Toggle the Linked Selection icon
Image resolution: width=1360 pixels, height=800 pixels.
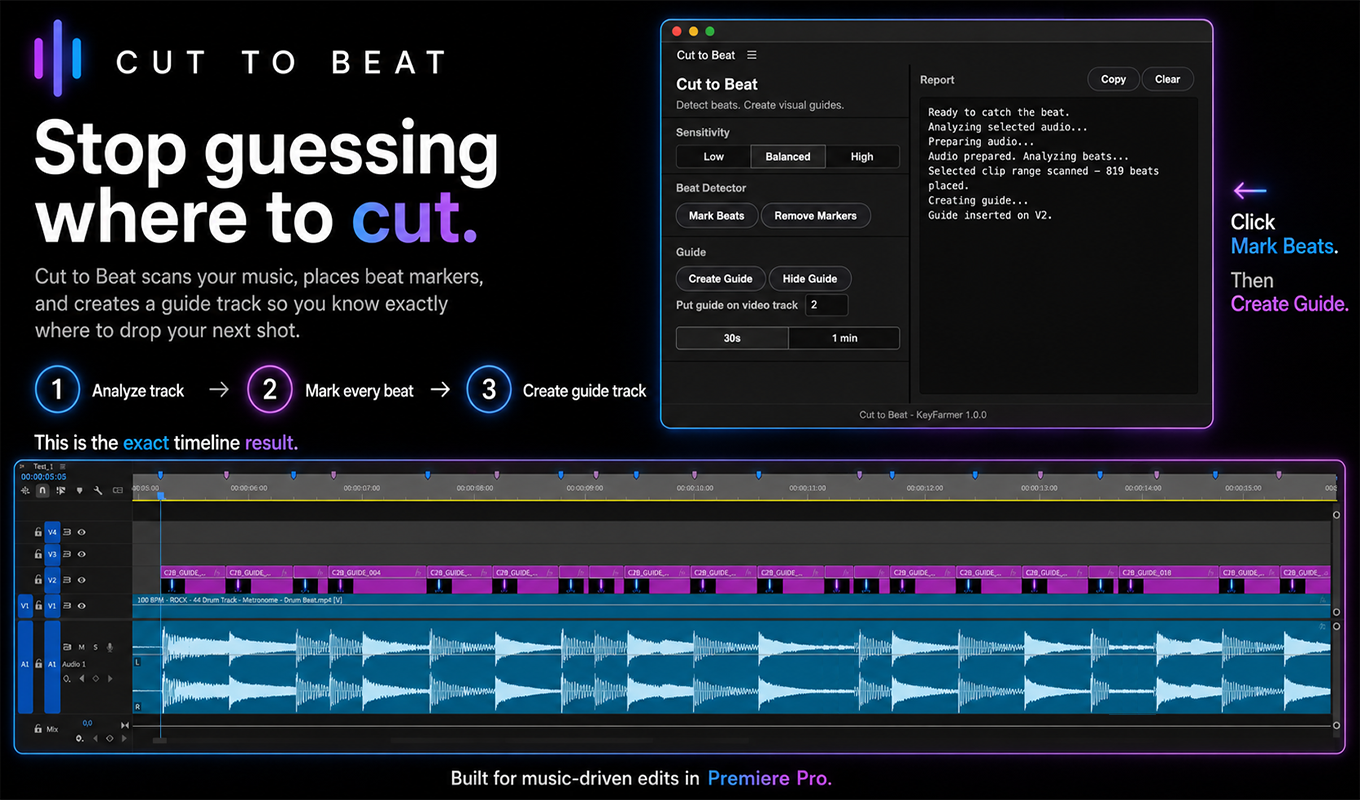point(61,490)
